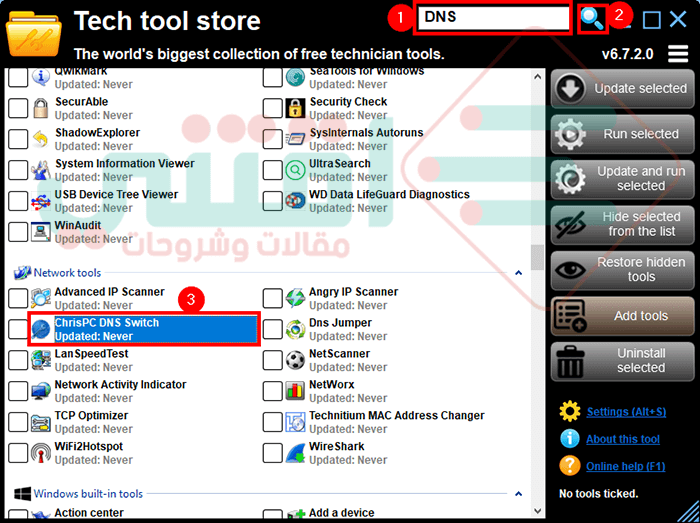Tick the Dns Jumper checkbox

(x=272, y=329)
